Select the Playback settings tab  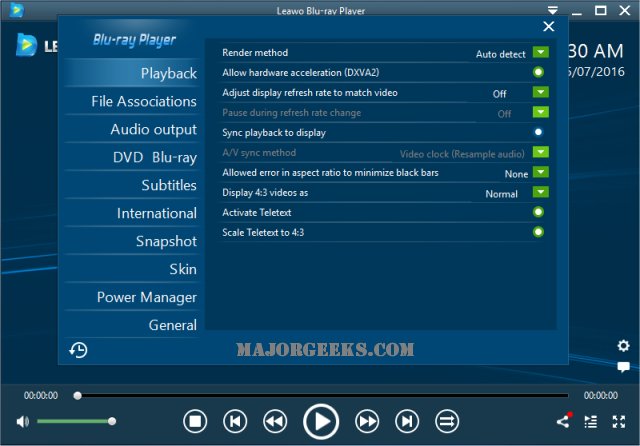click(x=132, y=73)
